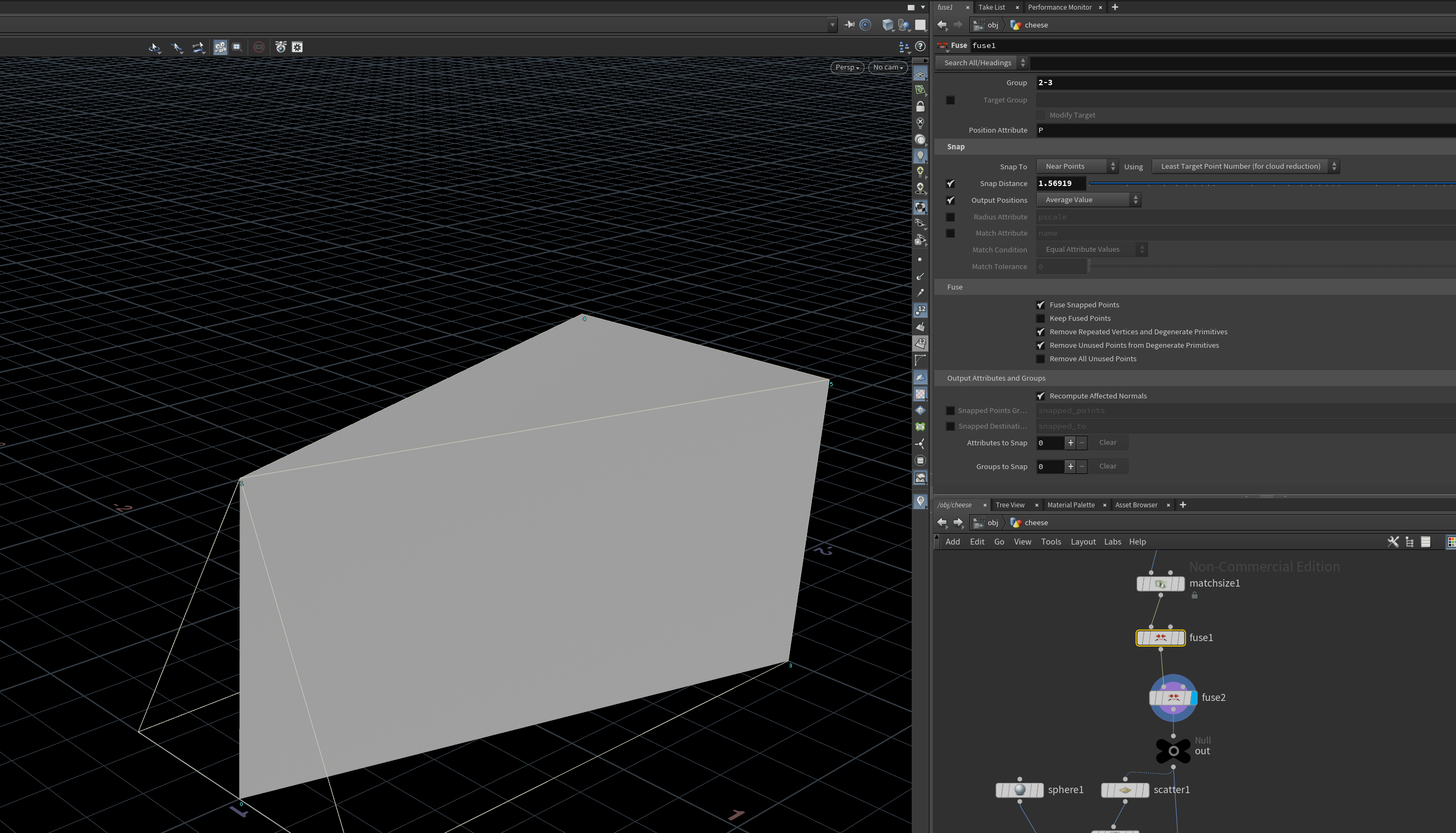Open the Layout menu in network editor
This screenshot has height=833, width=1456.
click(x=1082, y=542)
